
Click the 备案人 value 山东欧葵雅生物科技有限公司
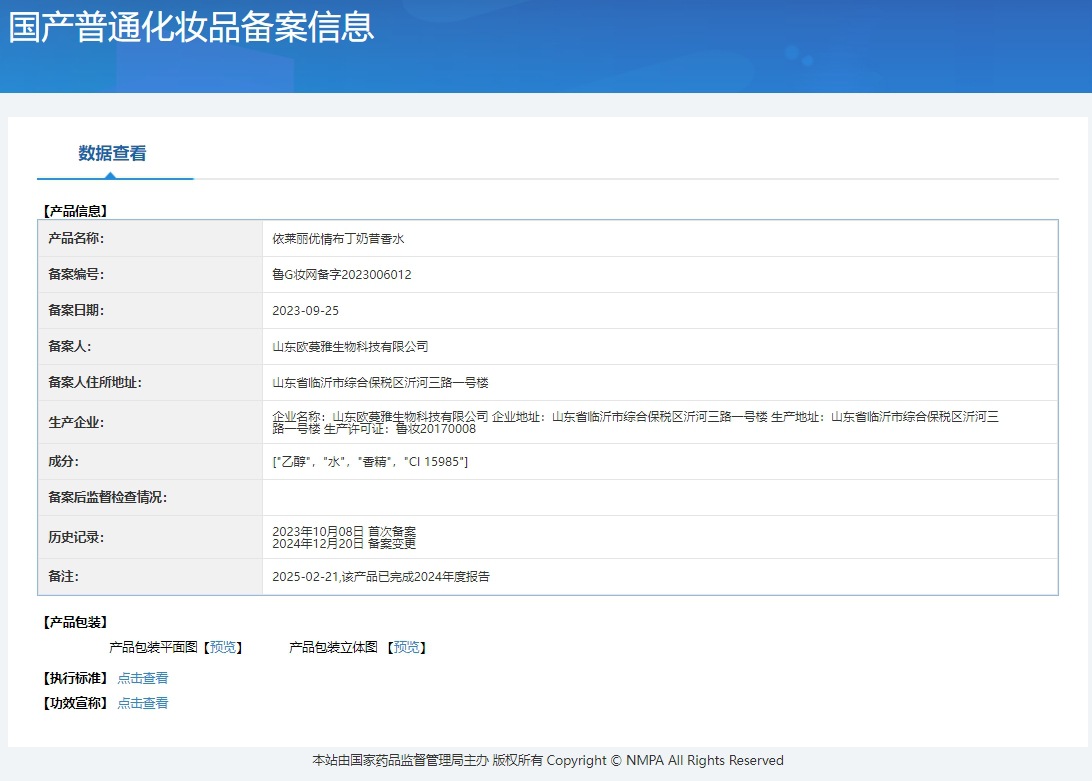[350, 347]
